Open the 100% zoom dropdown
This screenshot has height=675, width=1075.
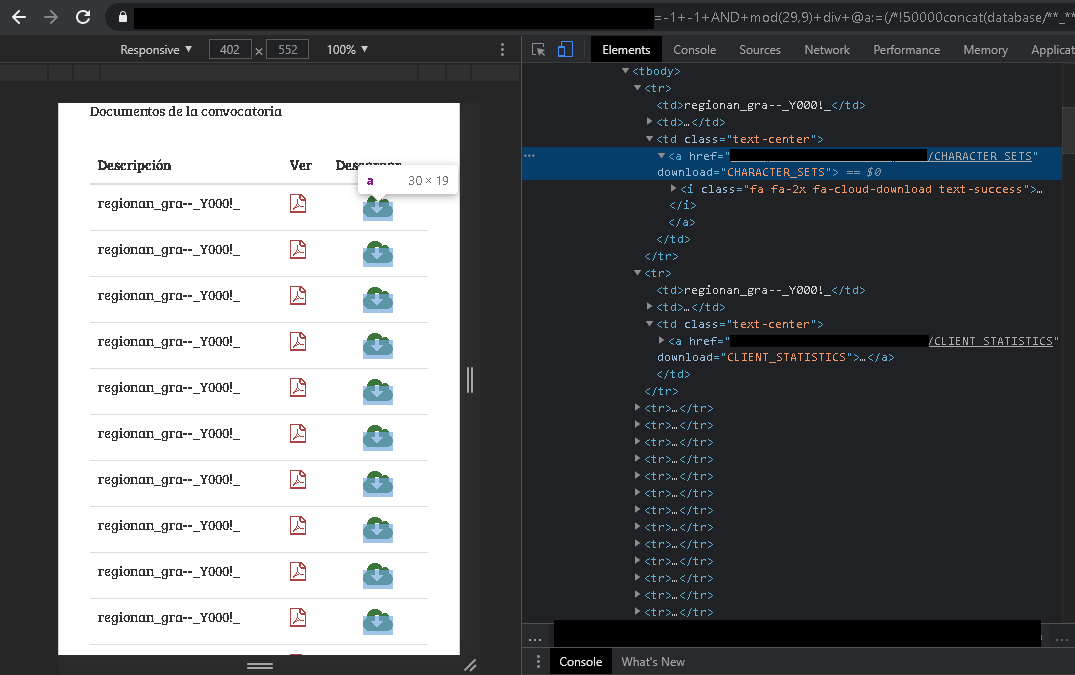pos(347,49)
